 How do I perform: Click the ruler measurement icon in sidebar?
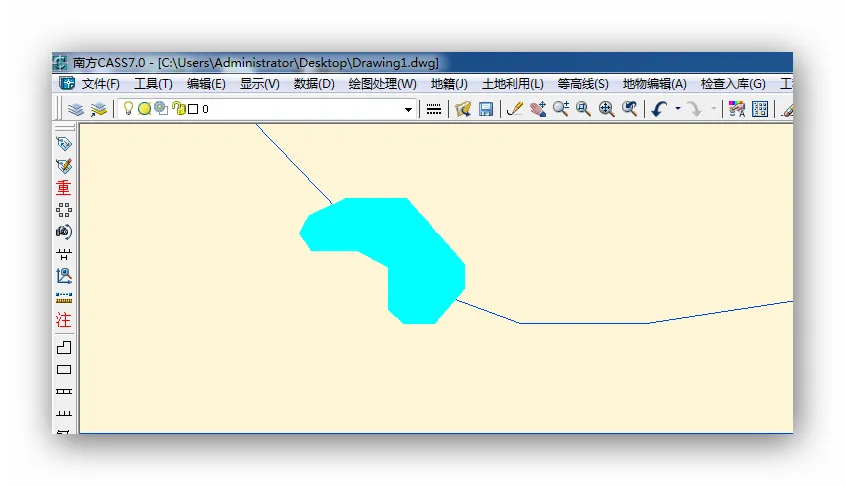point(64,298)
